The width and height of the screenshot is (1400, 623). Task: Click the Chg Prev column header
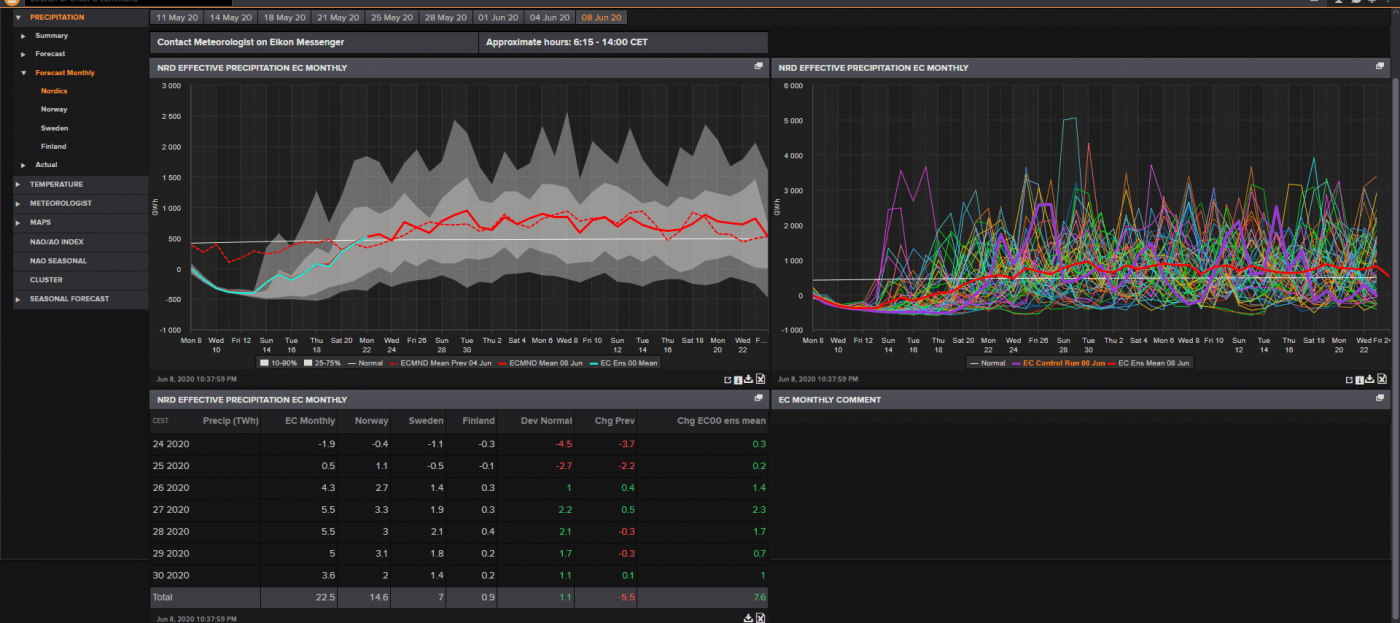click(x=615, y=421)
